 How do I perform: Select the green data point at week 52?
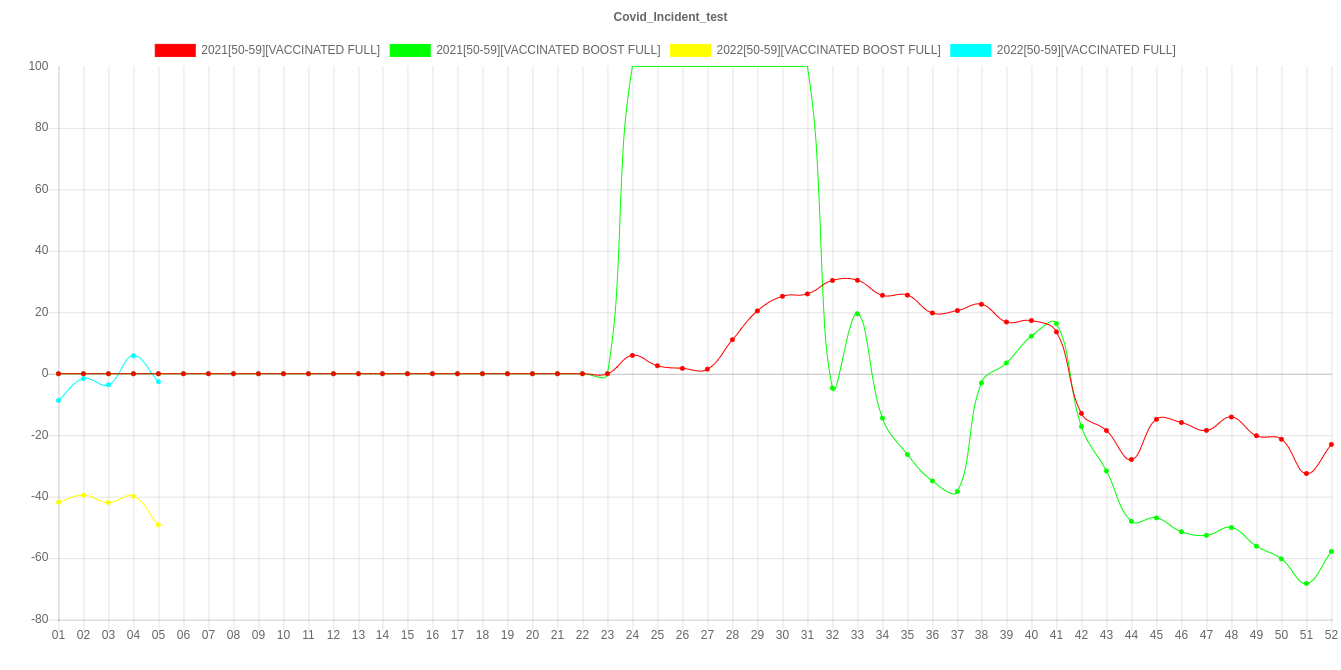point(1331,551)
